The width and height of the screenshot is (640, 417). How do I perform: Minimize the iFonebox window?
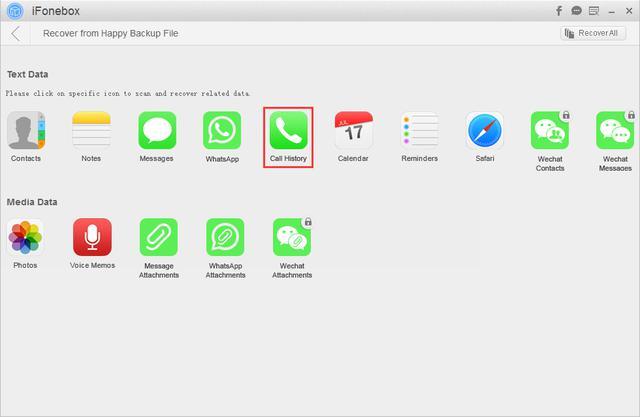pos(611,12)
